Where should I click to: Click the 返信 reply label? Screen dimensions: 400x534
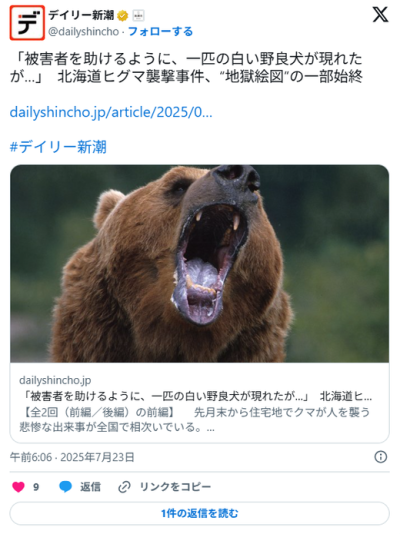click(90, 487)
